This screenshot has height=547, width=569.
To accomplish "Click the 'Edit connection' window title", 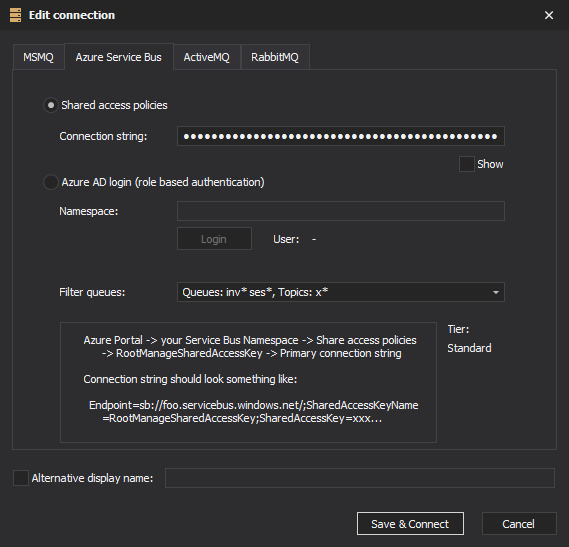I will (x=72, y=15).
